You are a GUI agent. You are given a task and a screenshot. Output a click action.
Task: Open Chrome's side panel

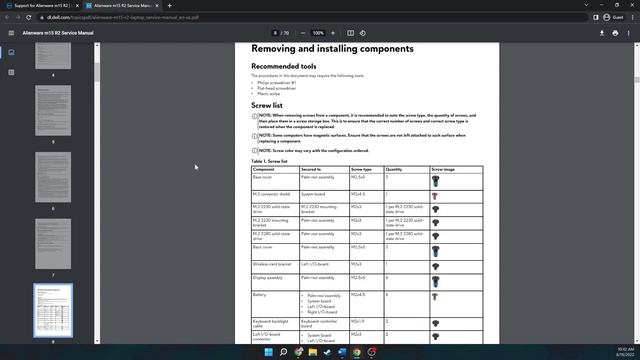tap(596, 18)
